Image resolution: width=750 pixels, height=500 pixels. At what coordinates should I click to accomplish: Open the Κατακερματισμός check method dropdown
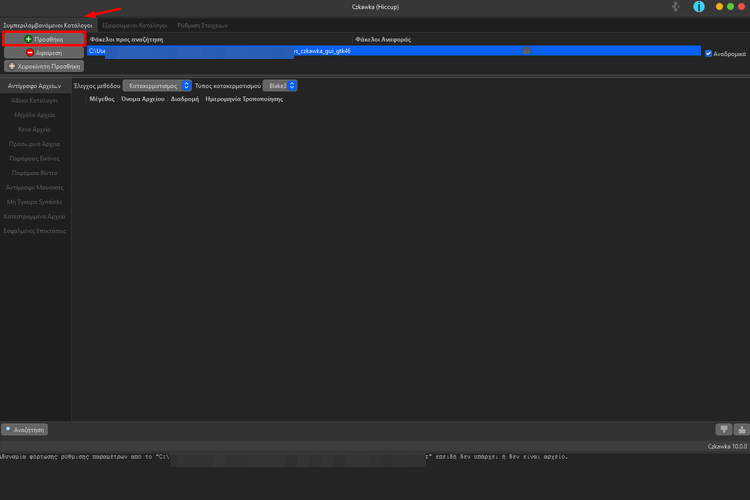tap(157, 86)
